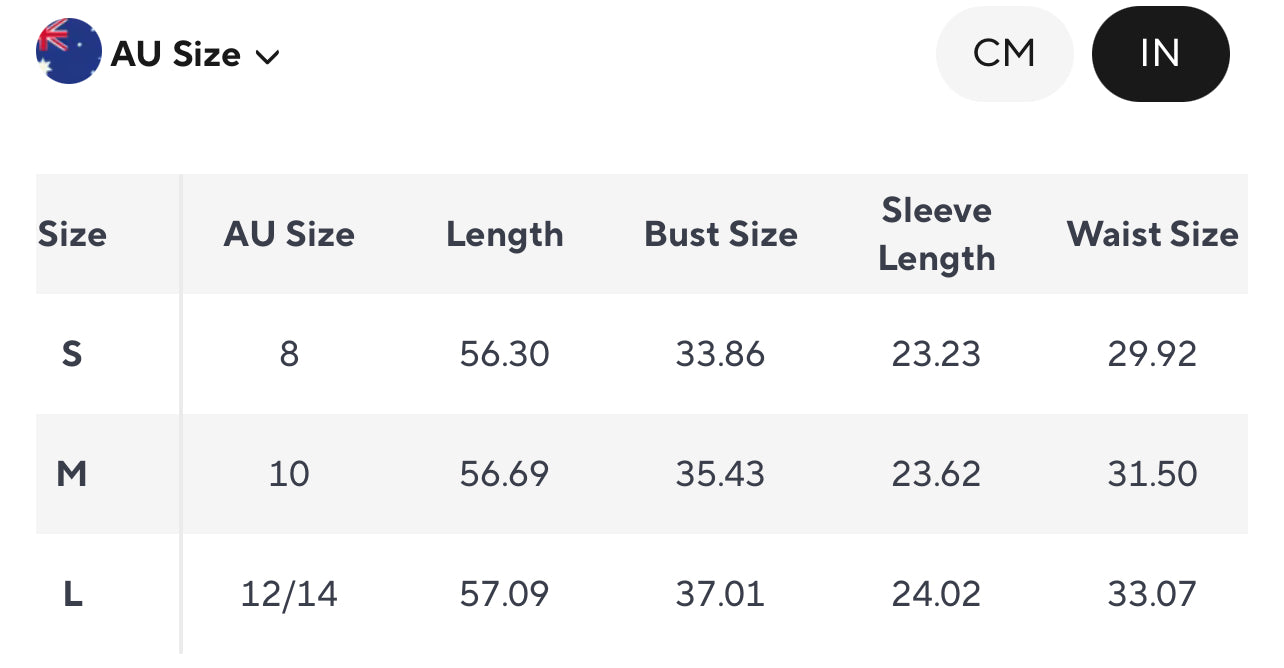Image resolution: width=1284 pixels, height=668 pixels.
Task: Click waist size value 33.07
Action: (x=1152, y=594)
